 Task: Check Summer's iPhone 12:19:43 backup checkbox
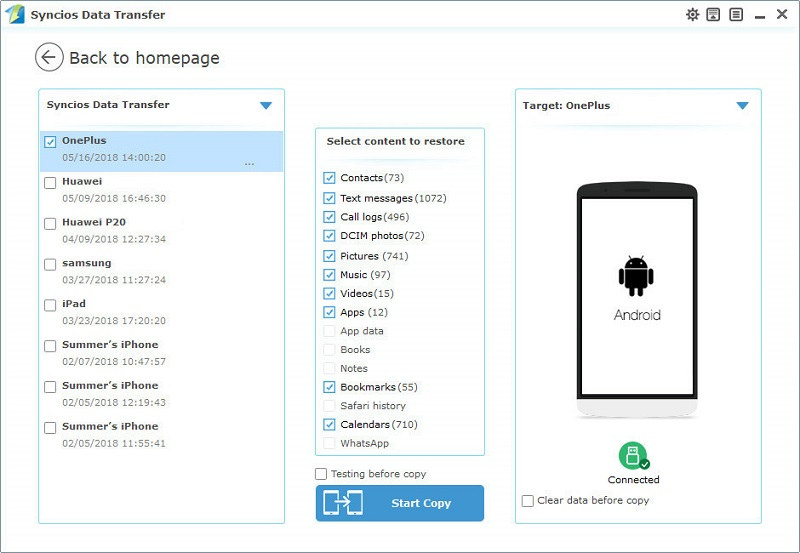pos(50,387)
